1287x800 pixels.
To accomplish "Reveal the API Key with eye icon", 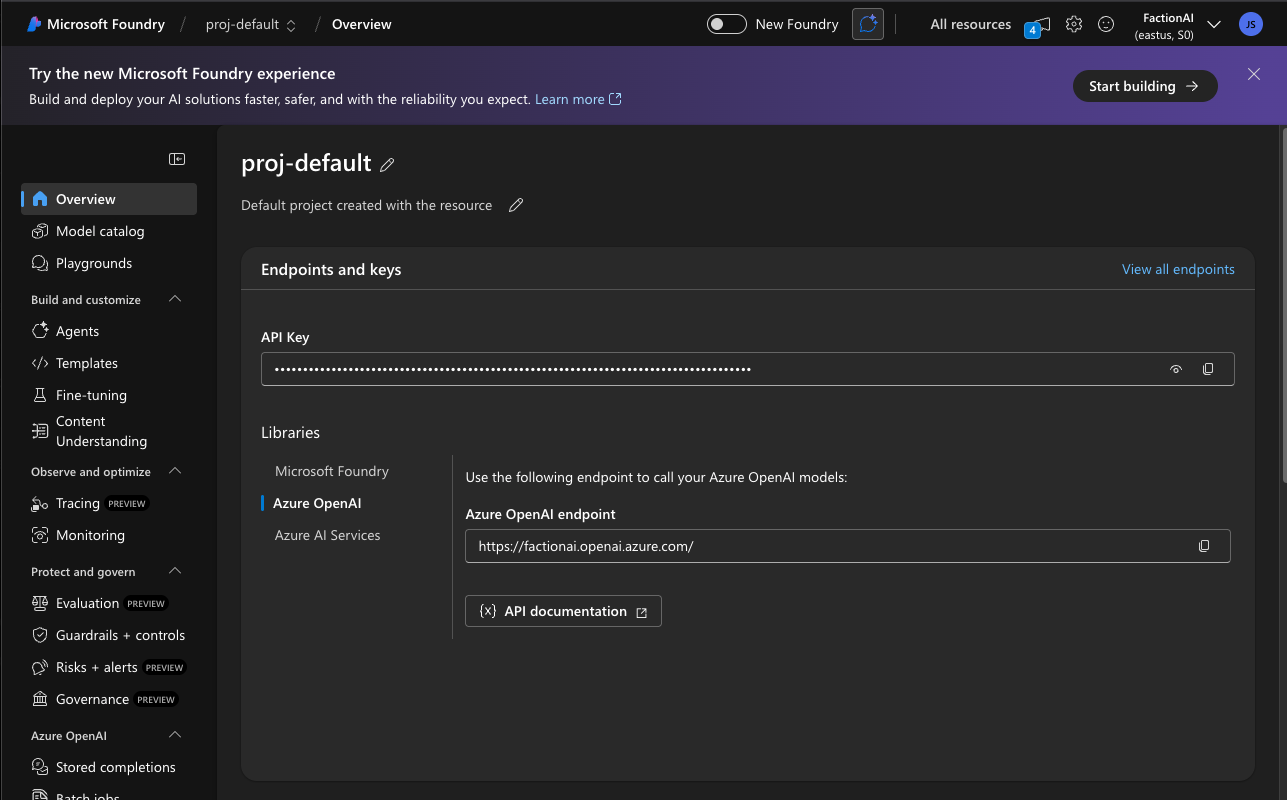I will click(1176, 369).
